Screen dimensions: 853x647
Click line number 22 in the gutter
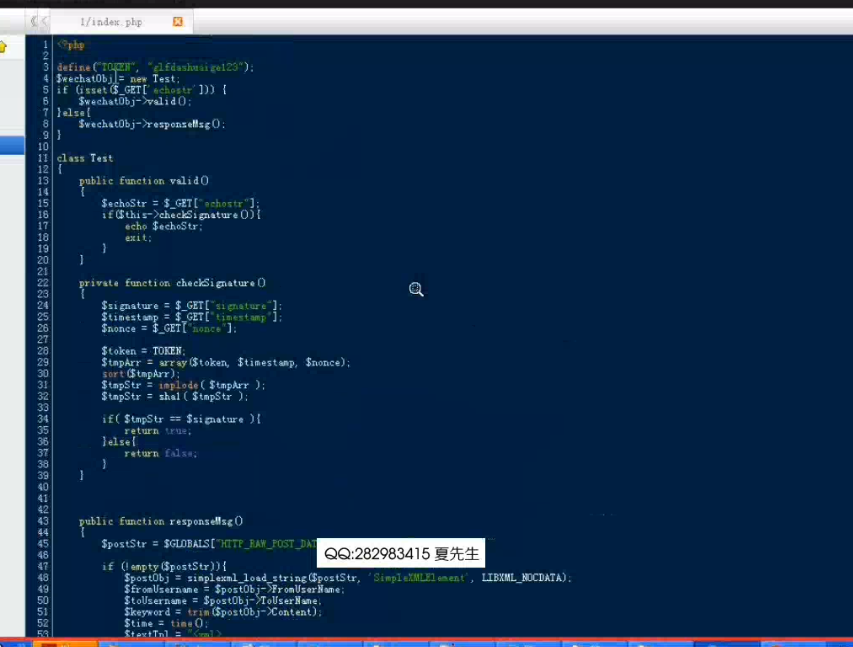click(x=42, y=283)
